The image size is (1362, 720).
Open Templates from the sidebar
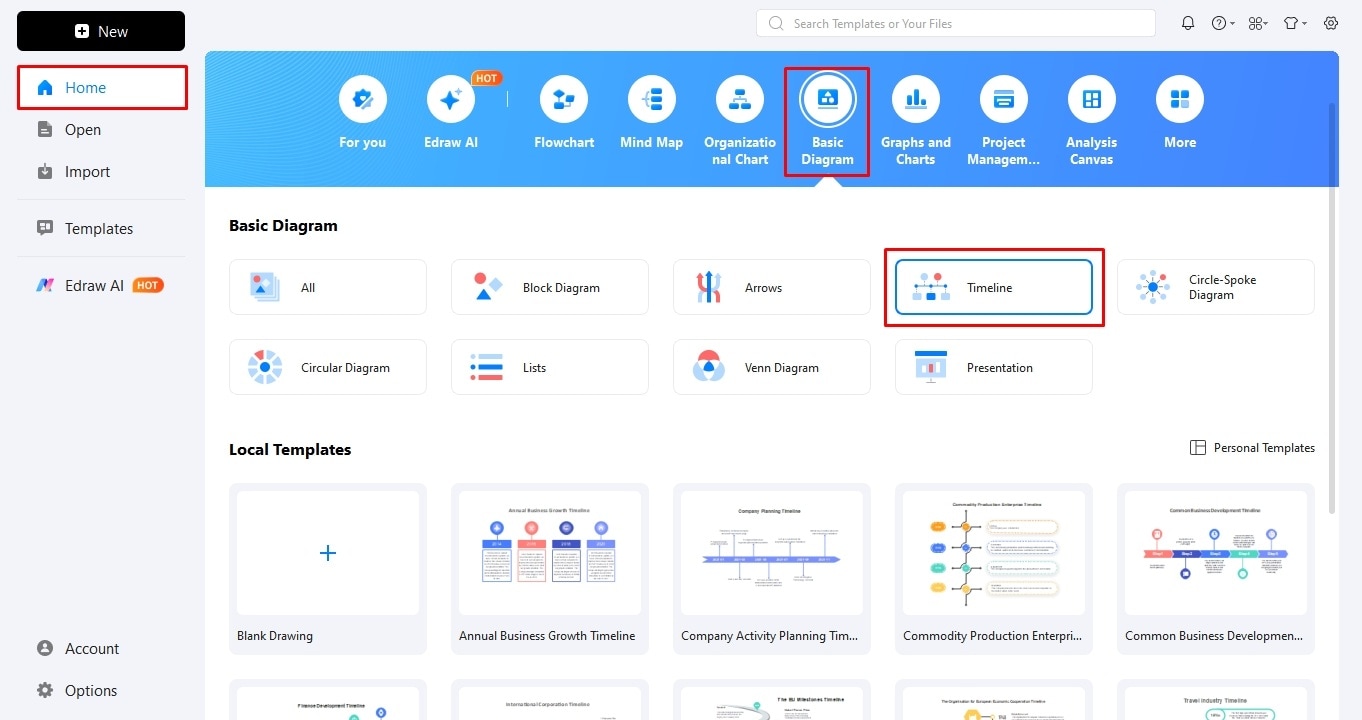coord(101,229)
